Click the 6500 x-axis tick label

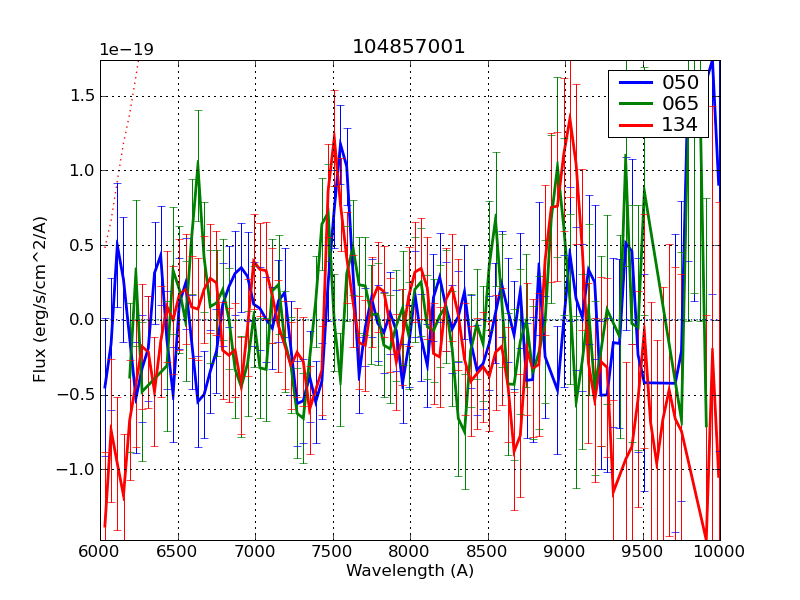(x=177, y=550)
